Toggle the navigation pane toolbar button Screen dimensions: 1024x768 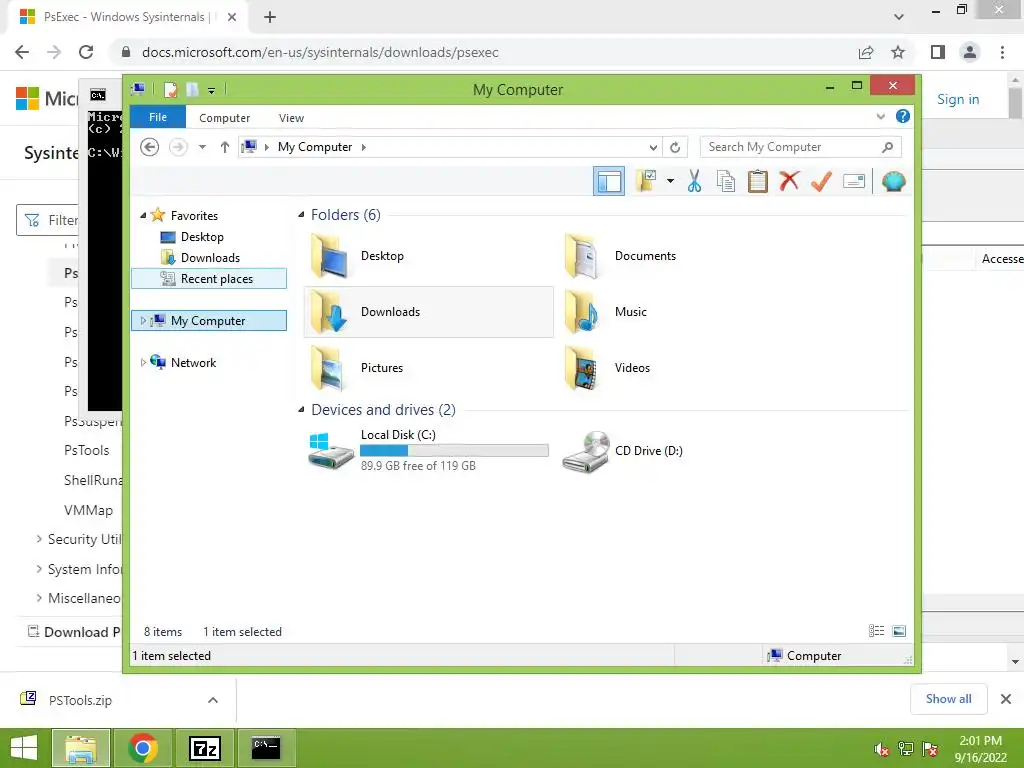(609, 181)
